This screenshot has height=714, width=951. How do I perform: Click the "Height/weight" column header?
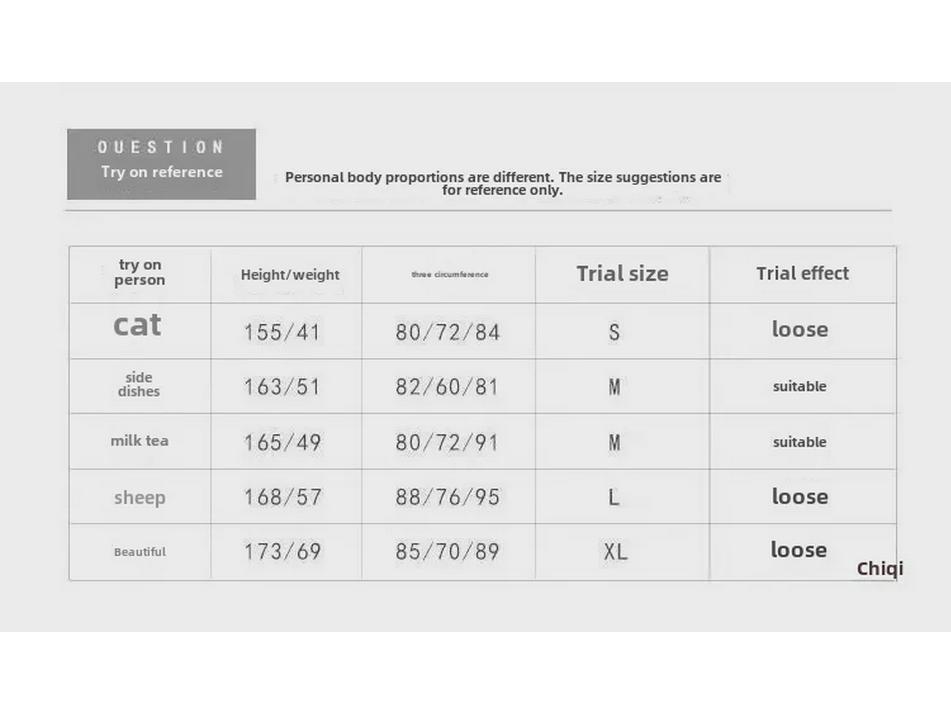pyautogui.click(x=290, y=275)
